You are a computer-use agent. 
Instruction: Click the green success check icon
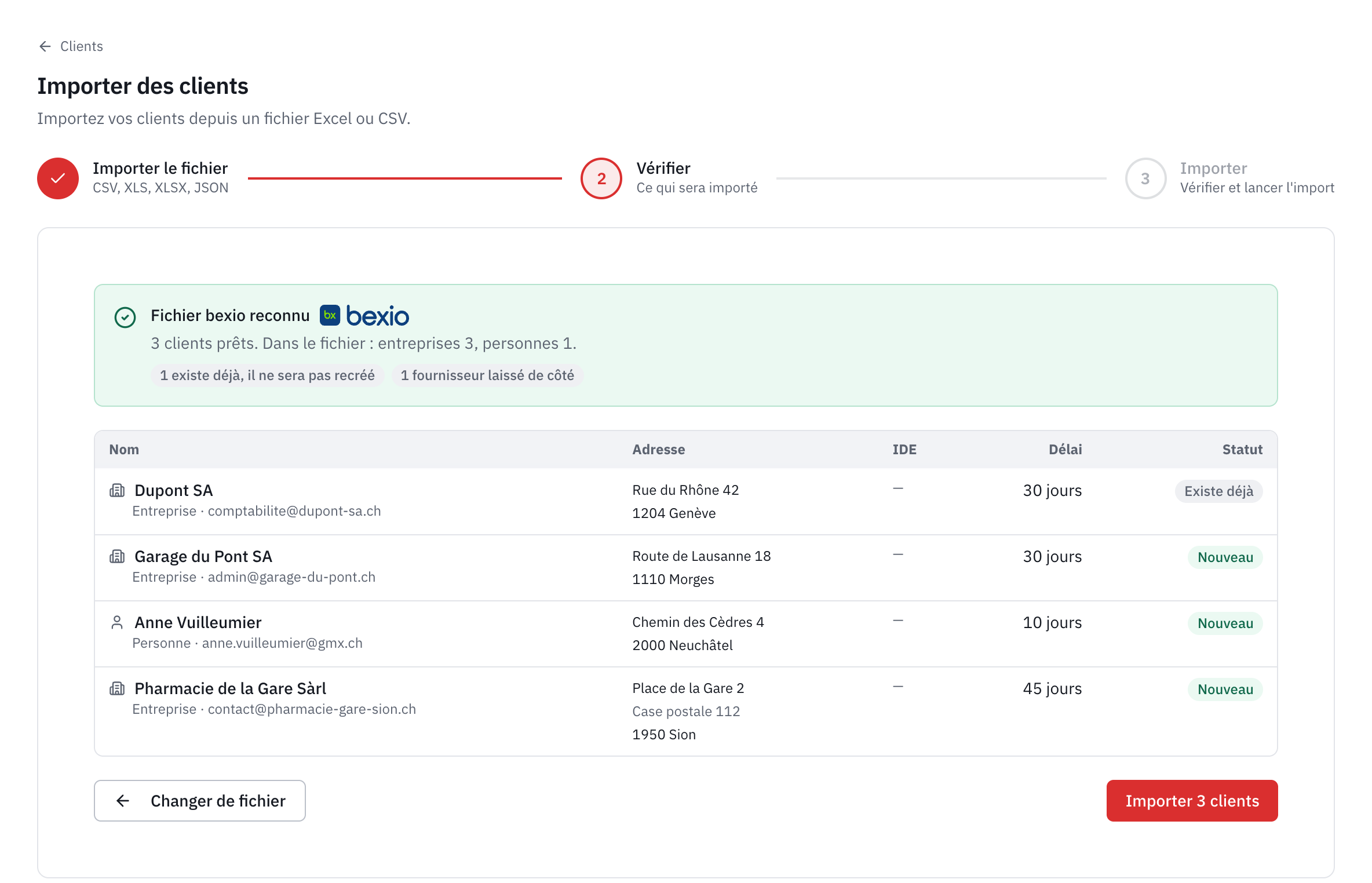(x=125, y=317)
